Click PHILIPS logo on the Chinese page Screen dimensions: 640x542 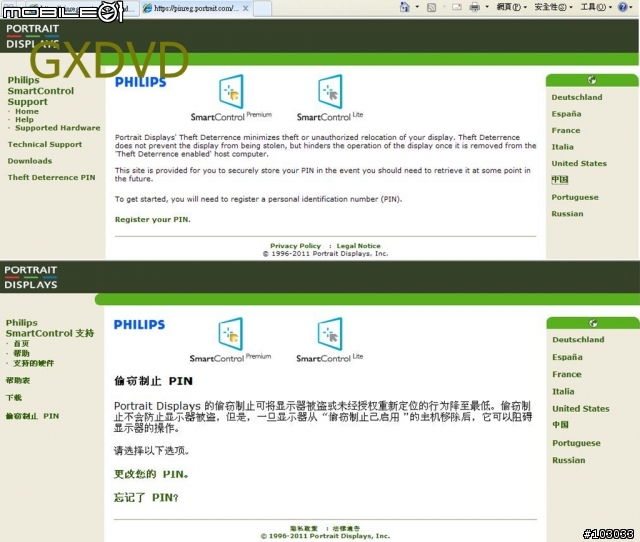click(139, 325)
